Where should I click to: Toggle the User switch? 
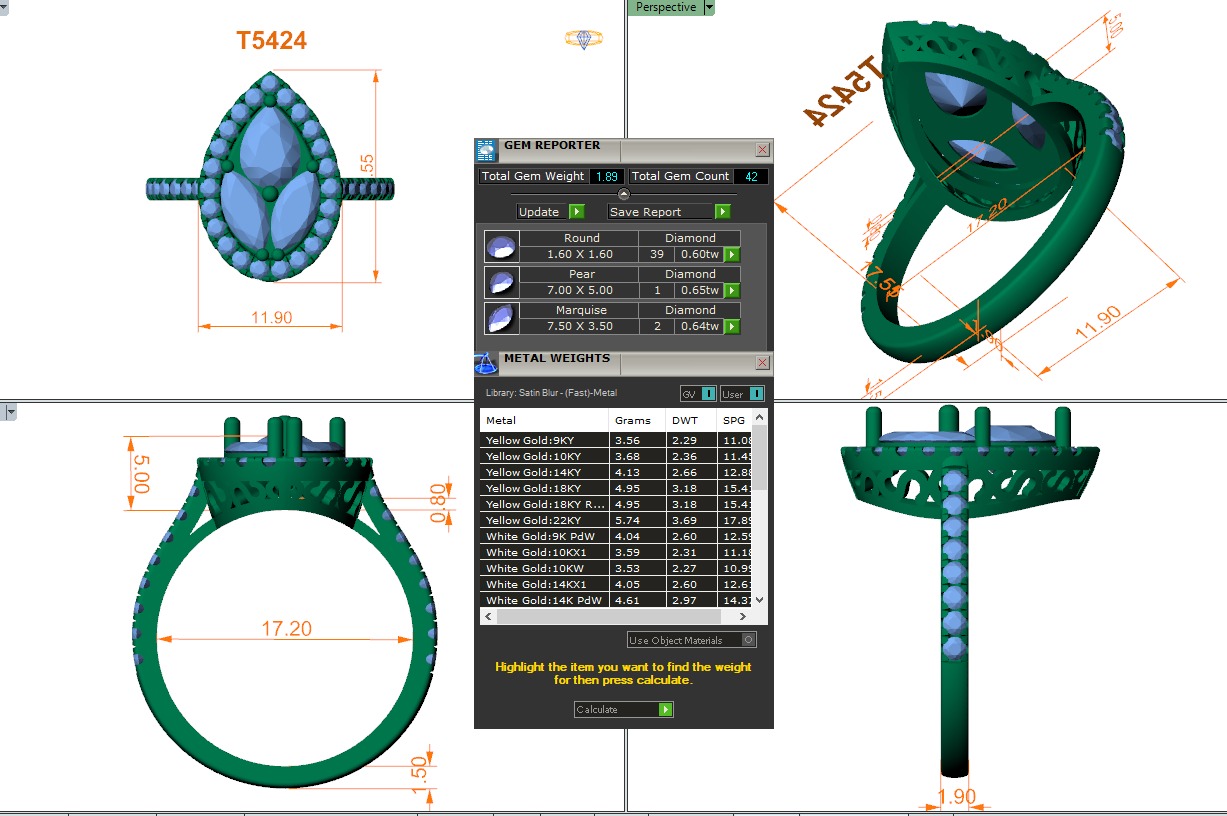[742, 394]
